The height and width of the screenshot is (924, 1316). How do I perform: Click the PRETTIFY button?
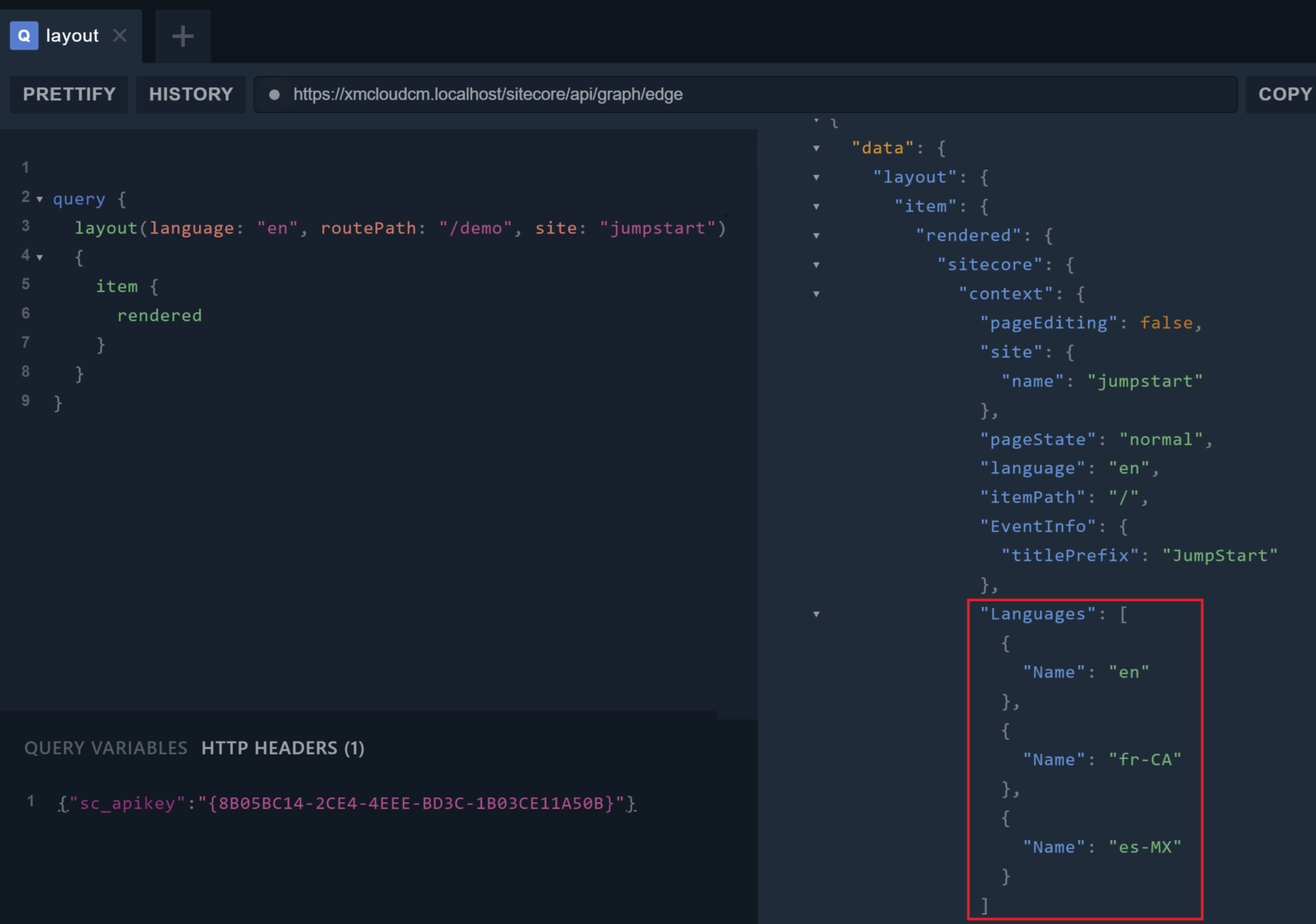[69, 94]
